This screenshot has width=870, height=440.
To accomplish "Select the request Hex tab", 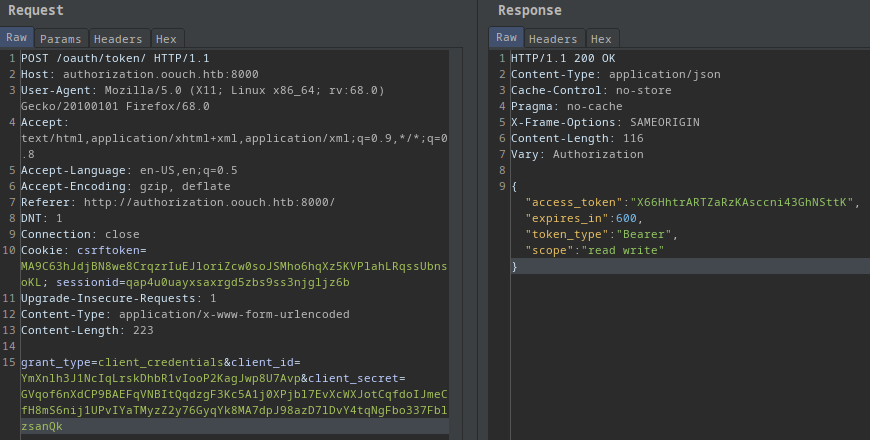I will [x=166, y=39].
